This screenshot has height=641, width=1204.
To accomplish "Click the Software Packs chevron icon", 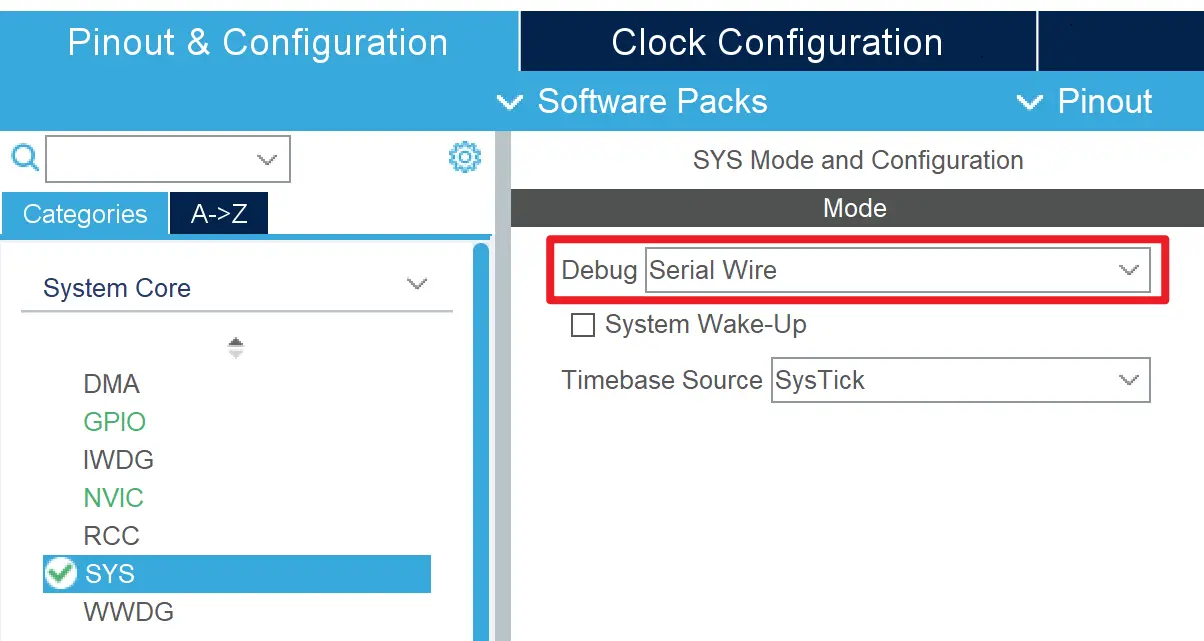I will click(510, 102).
